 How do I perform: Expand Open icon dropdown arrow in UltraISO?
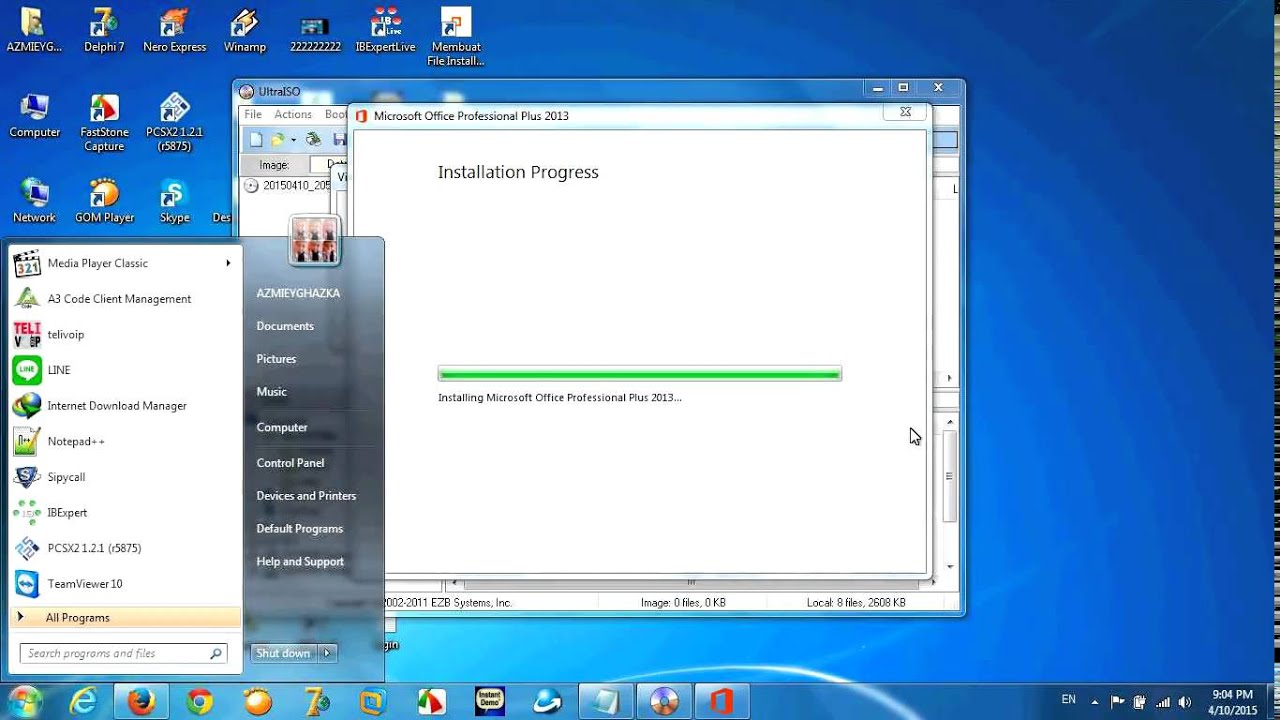(x=293, y=140)
